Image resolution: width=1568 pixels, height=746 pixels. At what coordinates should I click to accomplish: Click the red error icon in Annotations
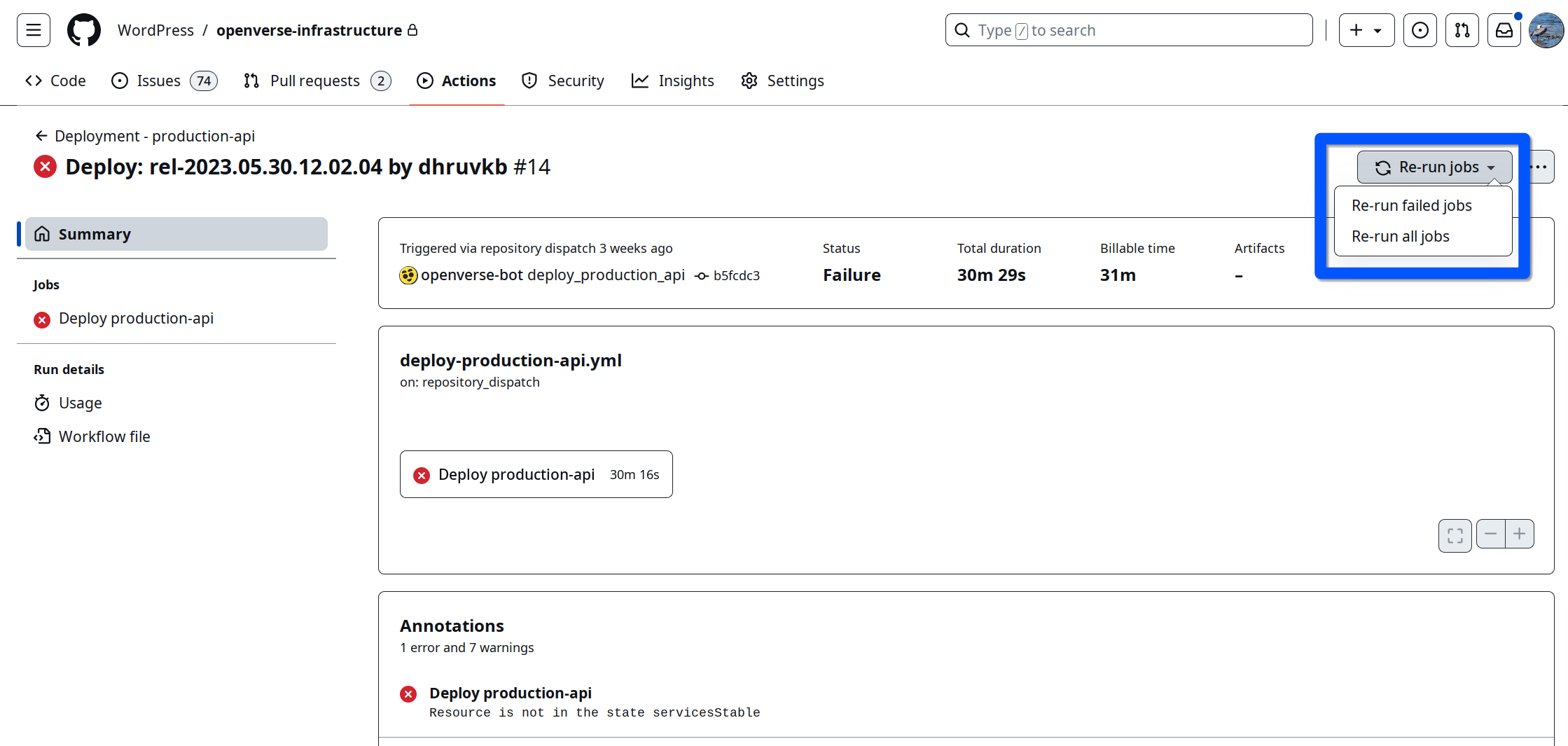408,693
